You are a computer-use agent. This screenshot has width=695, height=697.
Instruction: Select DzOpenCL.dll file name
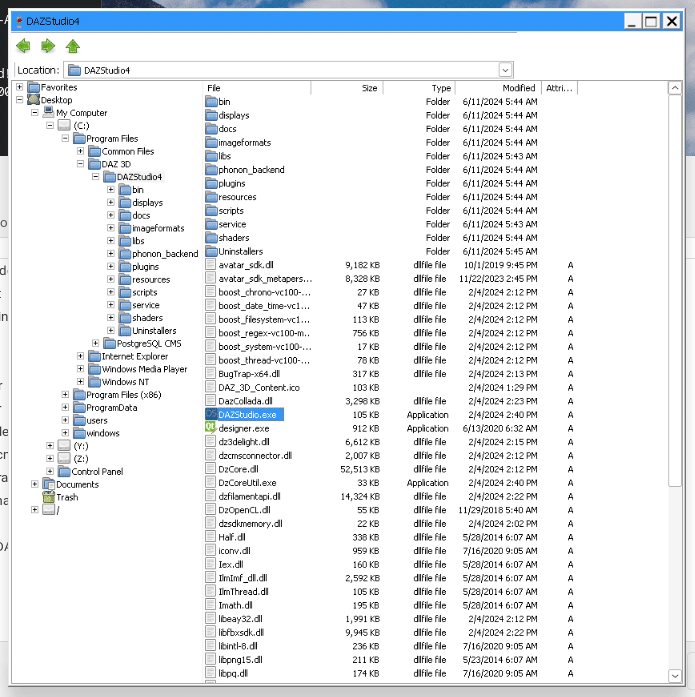tap(244, 510)
